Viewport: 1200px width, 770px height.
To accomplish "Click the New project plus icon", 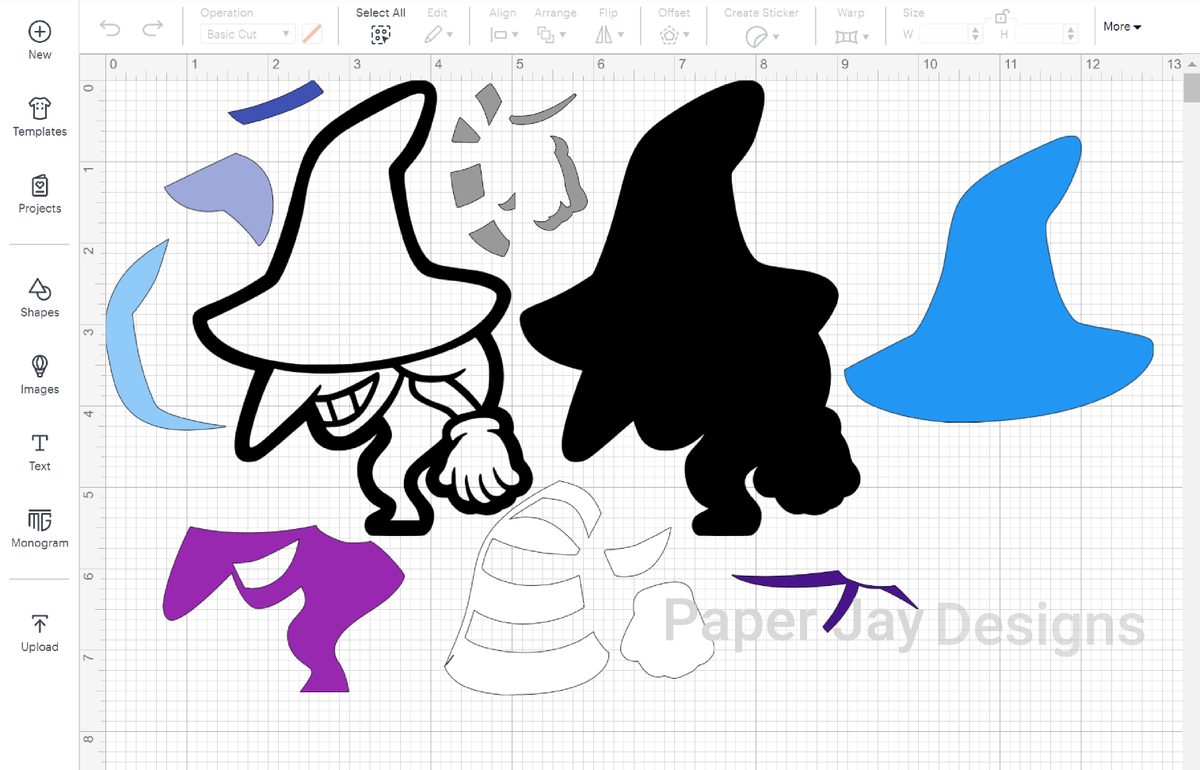I will (40, 31).
